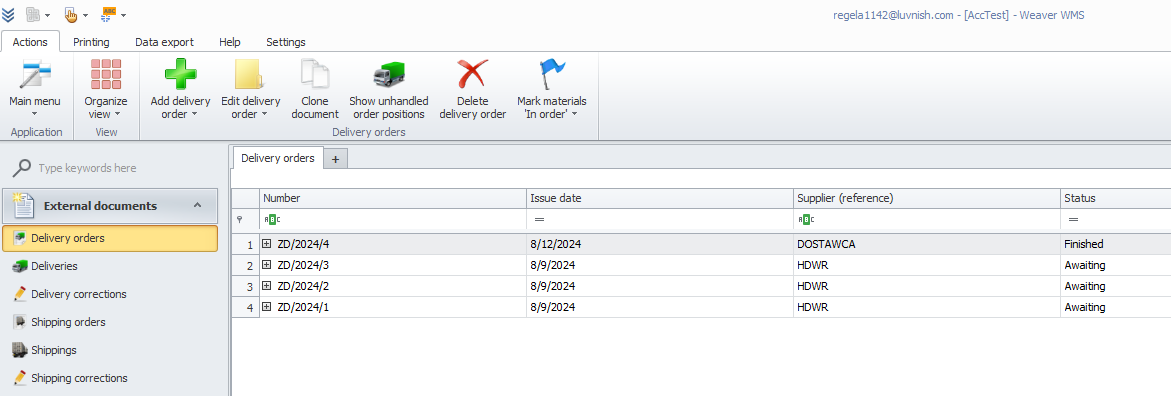The width and height of the screenshot is (1171, 396).
Task: Click the search magnifier icon in sidebar
Action: 22,168
